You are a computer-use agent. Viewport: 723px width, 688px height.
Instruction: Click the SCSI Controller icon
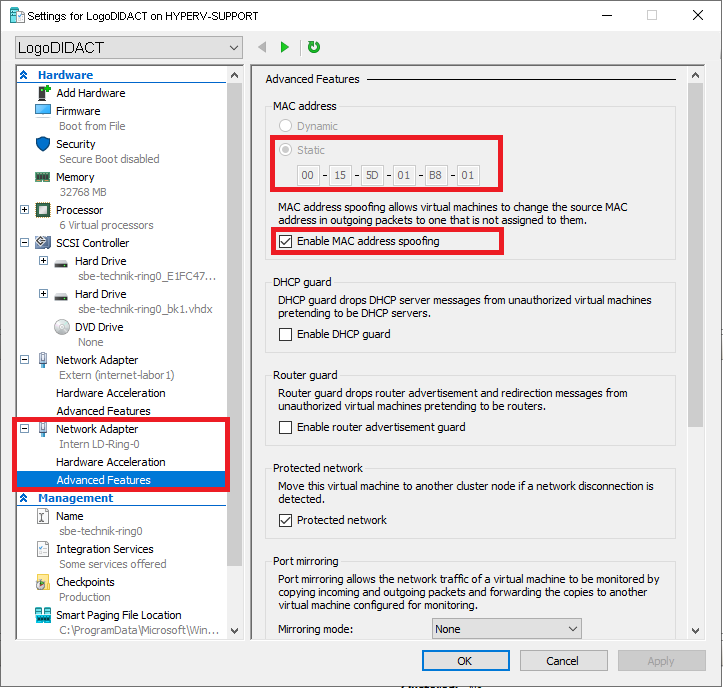(x=43, y=242)
